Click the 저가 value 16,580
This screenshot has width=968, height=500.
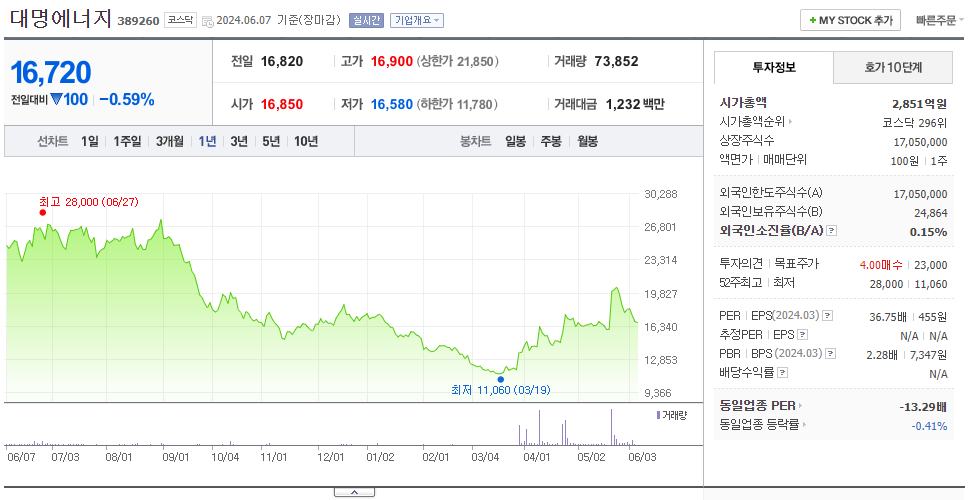[x=392, y=104]
